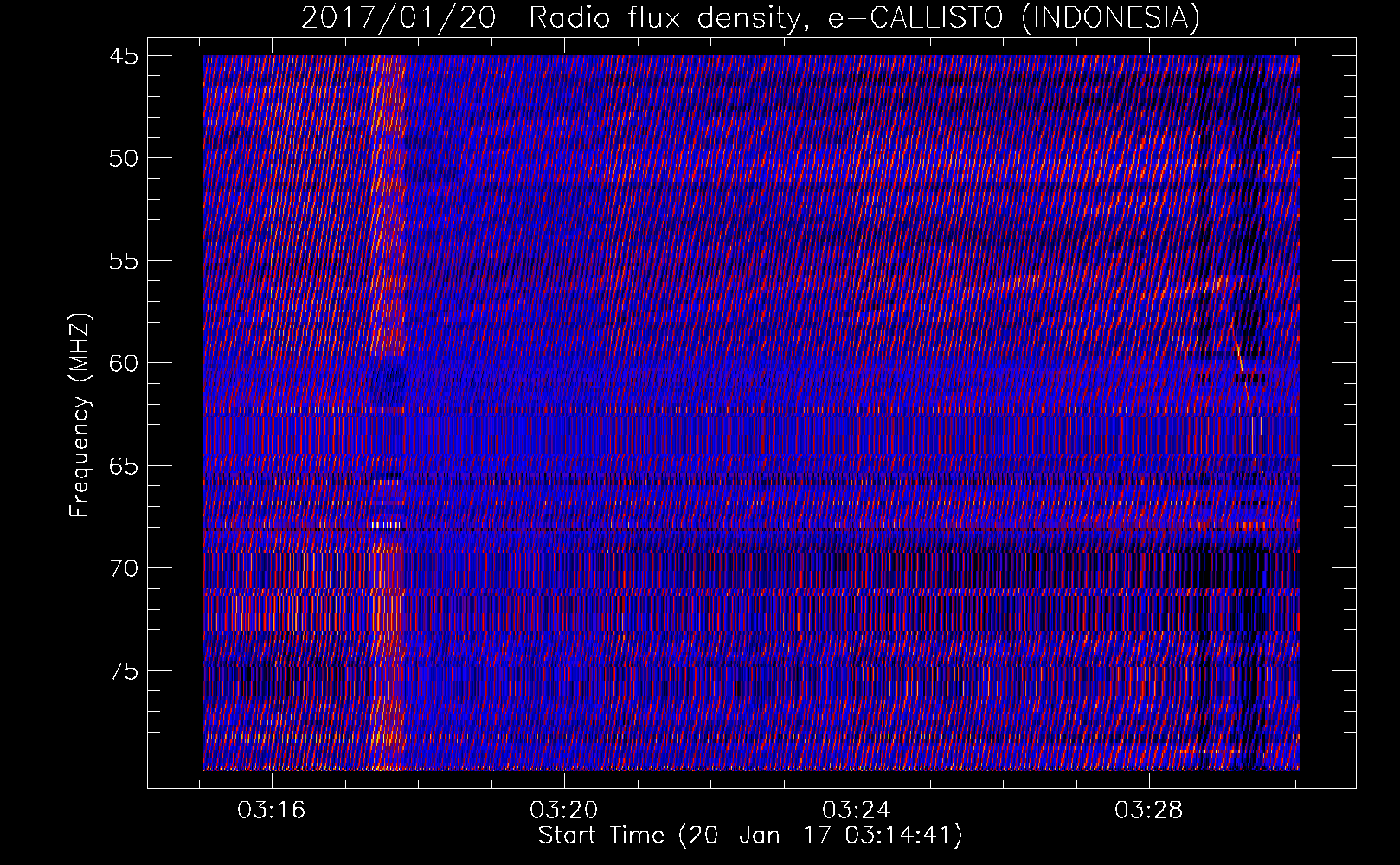Click the 'Frequency (MHZ)' axis label
Screen dimensions: 1400x865
80,415
